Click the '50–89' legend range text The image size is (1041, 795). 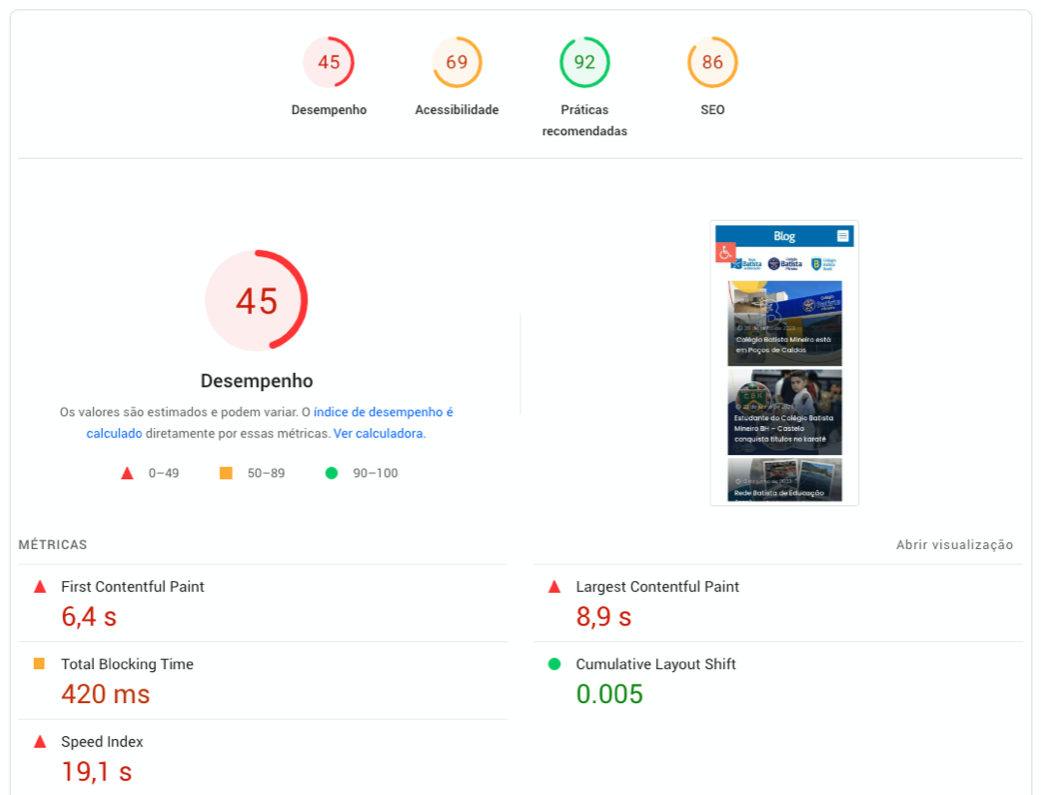click(266, 473)
